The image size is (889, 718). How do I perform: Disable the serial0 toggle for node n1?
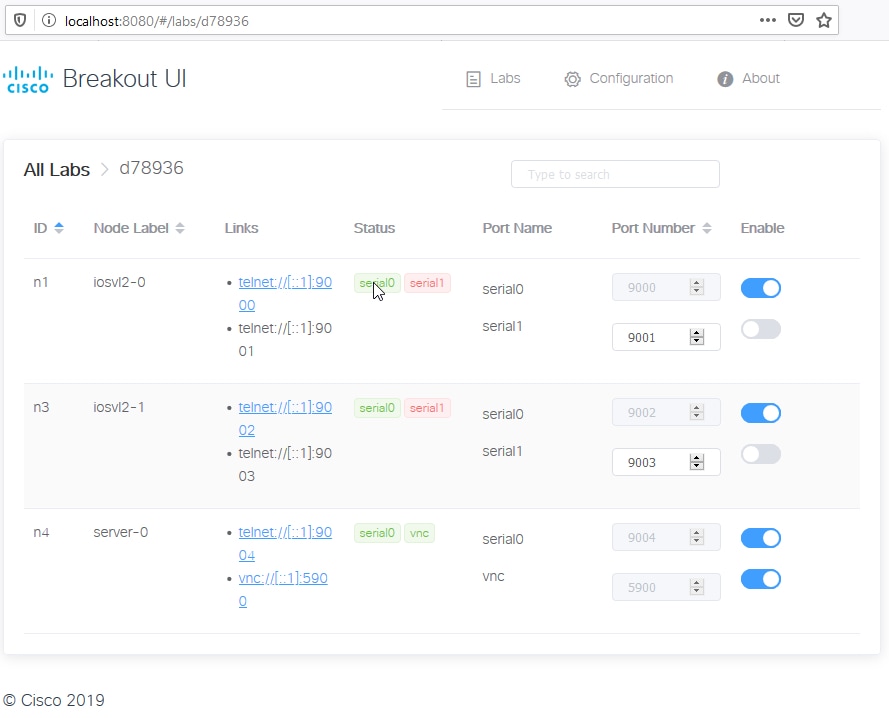(760, 287)
